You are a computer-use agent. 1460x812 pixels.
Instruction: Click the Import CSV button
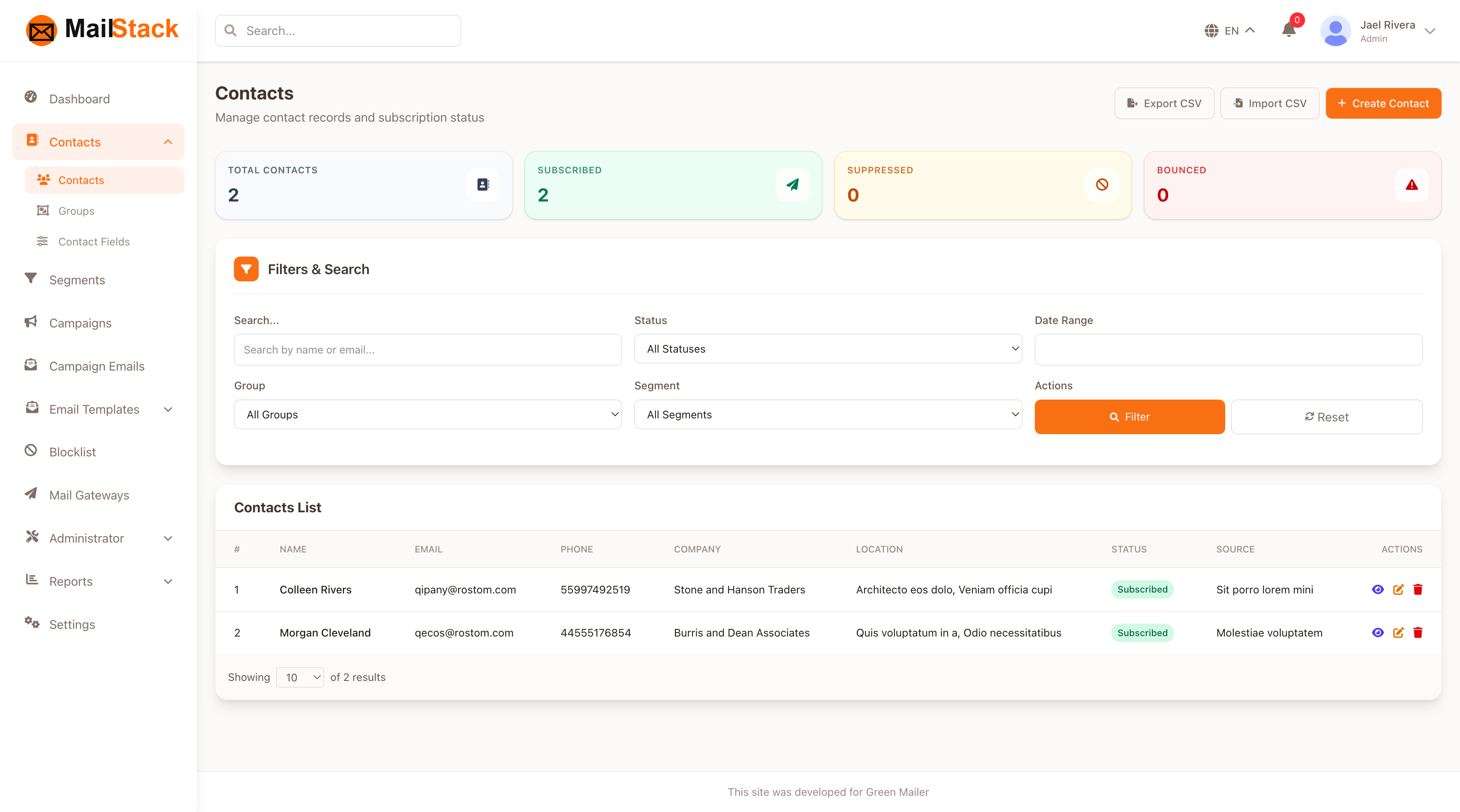pos(1270,103)
